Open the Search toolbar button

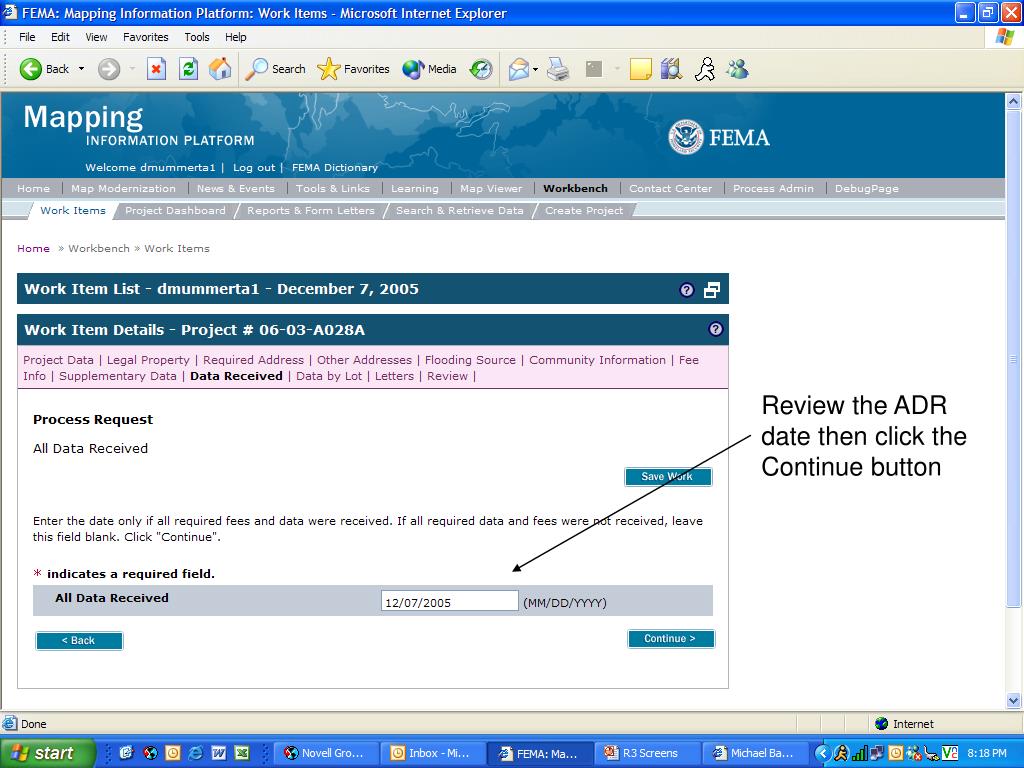(x=275, y=69)
